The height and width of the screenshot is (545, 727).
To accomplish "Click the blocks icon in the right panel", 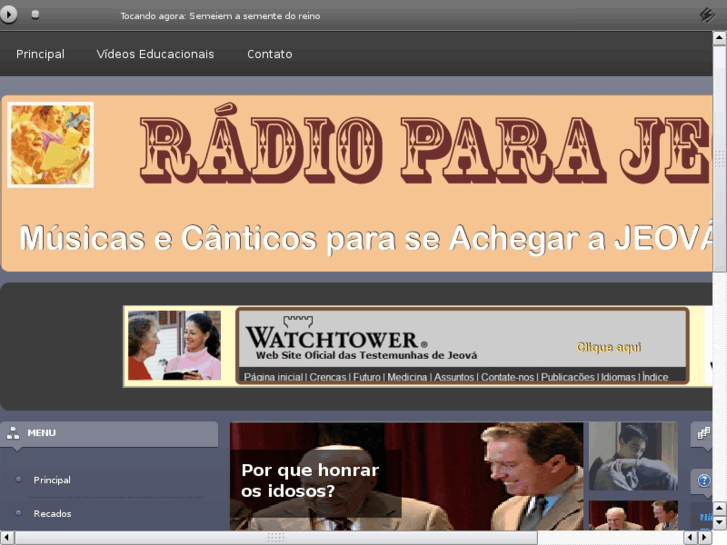I will [703, 433].
